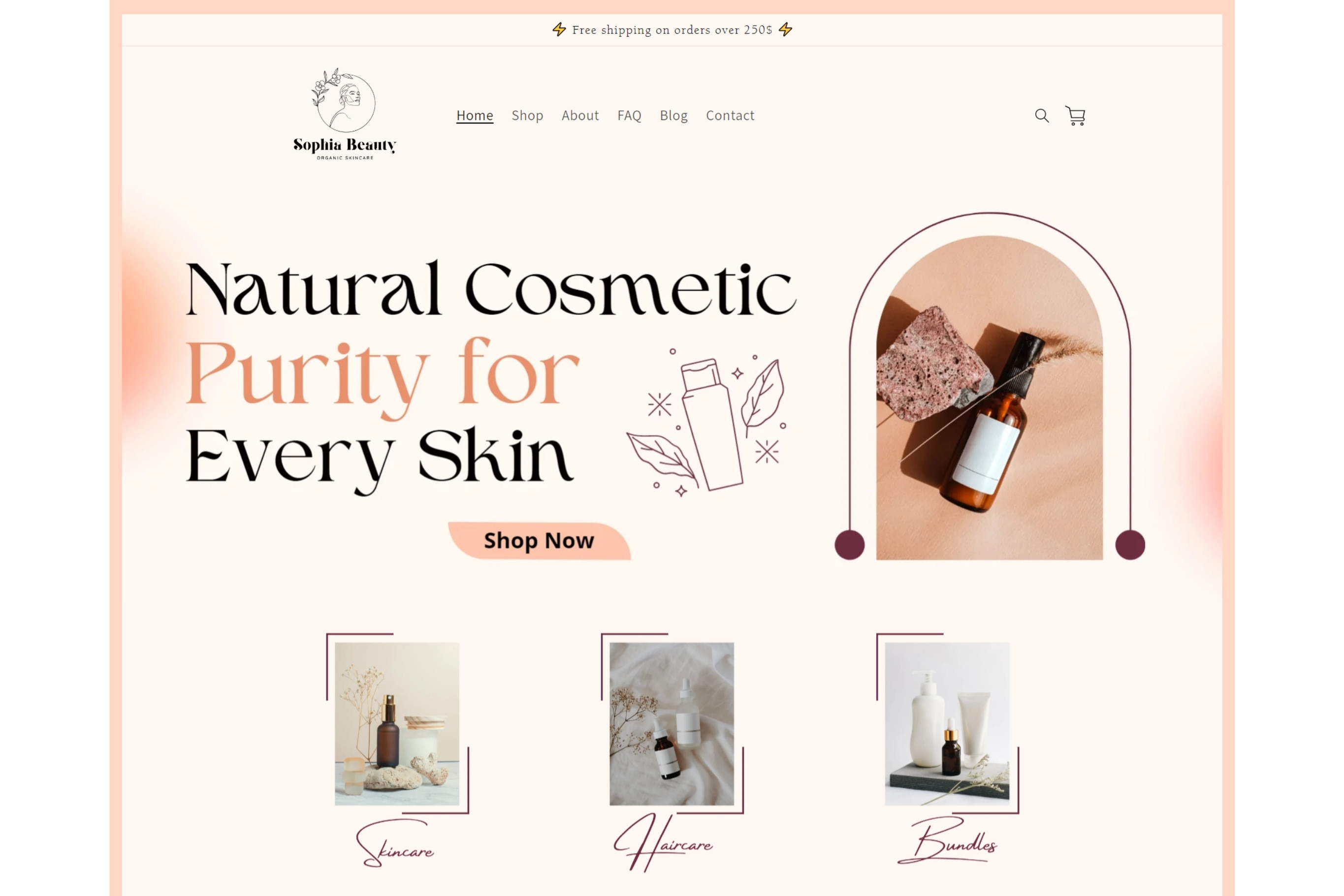Click the right lightning bolt icon
This screenshot has width=1344, height=896.
pyautogui.click(x=785, y=29)
